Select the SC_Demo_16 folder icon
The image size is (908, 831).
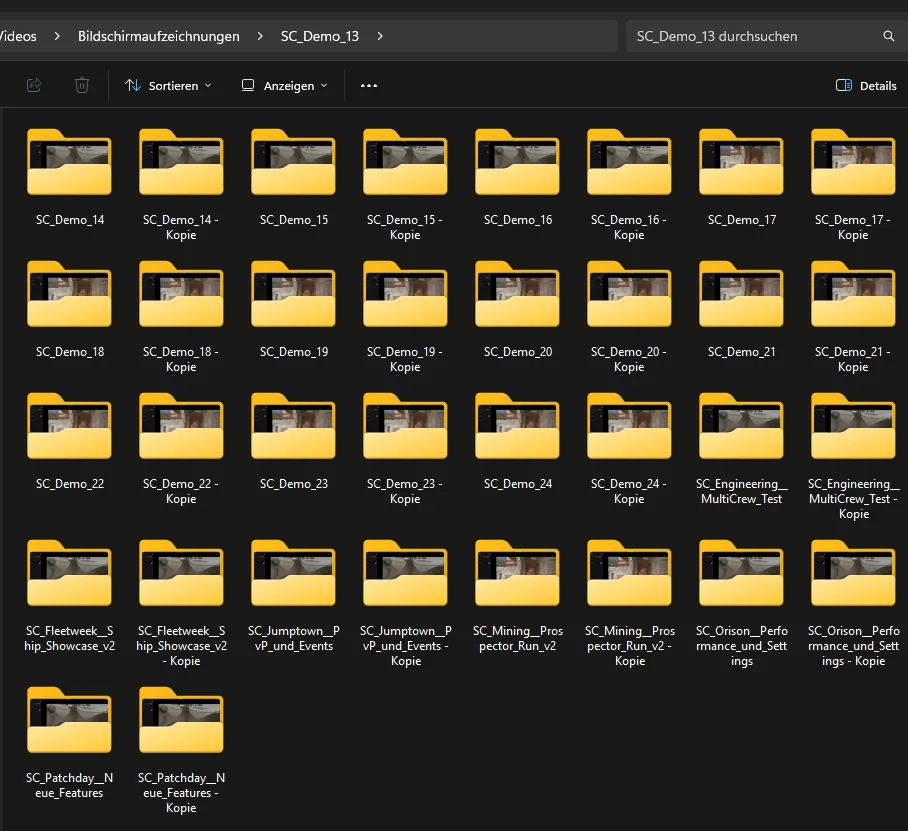(x=517, y=162)
